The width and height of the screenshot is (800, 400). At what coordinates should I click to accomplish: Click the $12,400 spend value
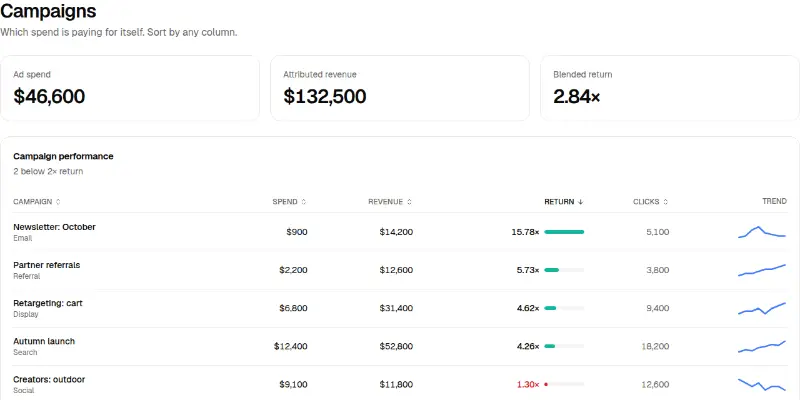pos(291,346)
